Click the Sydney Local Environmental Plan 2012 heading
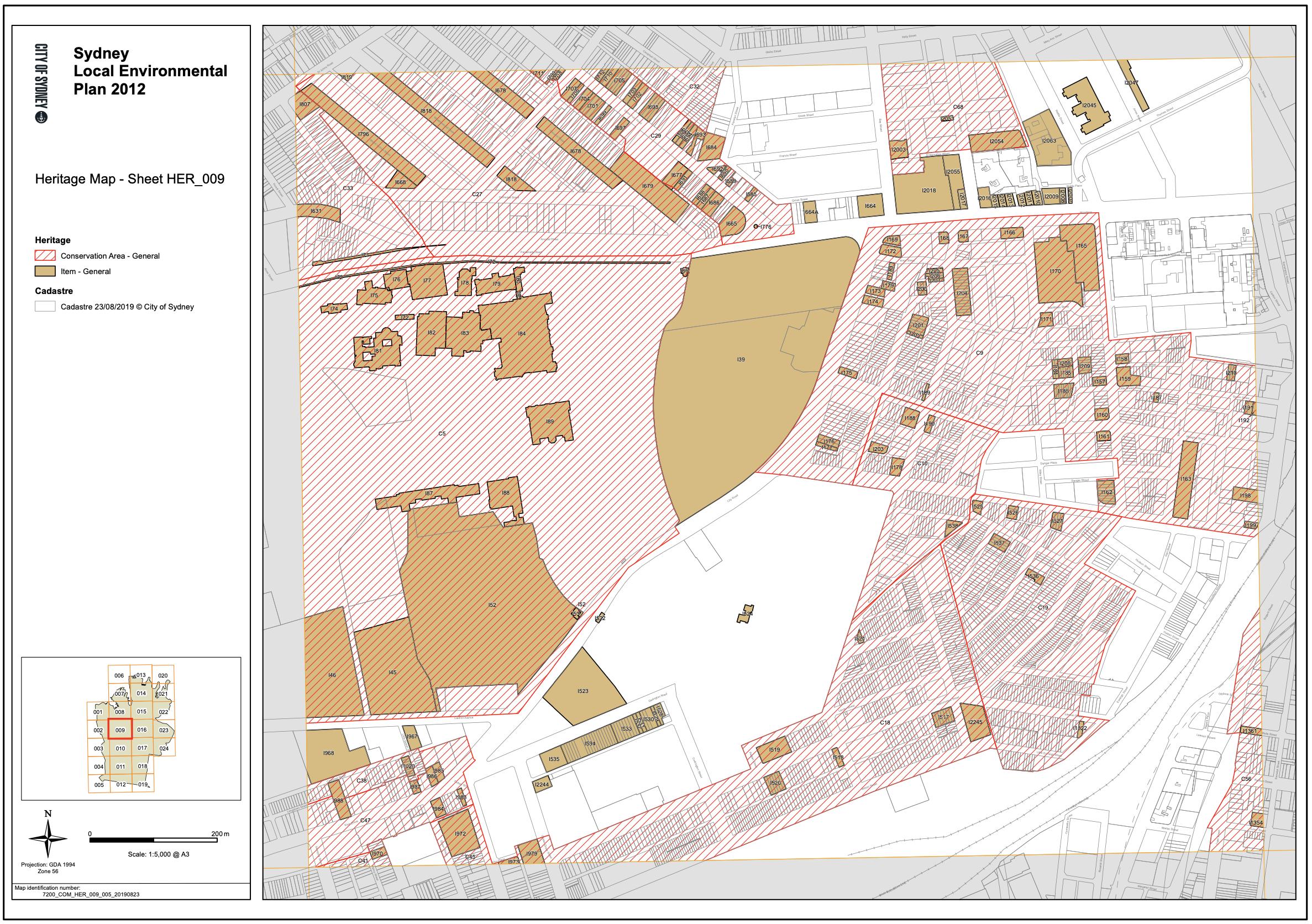This screenshot has width=1312, height=924. pos(150,71)
